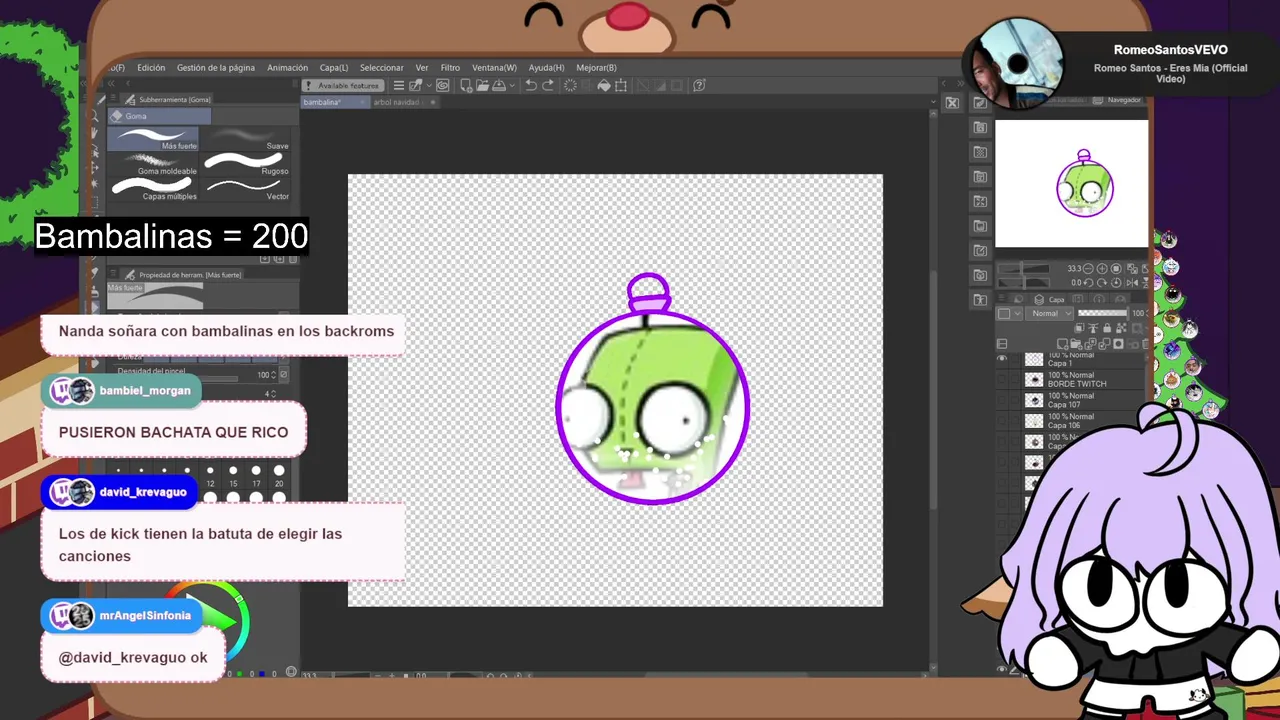Image resolution: width=1280 pixels, height=720 pixels.
Task: Open the Gestión de la página menu
Action: [216, 68]
